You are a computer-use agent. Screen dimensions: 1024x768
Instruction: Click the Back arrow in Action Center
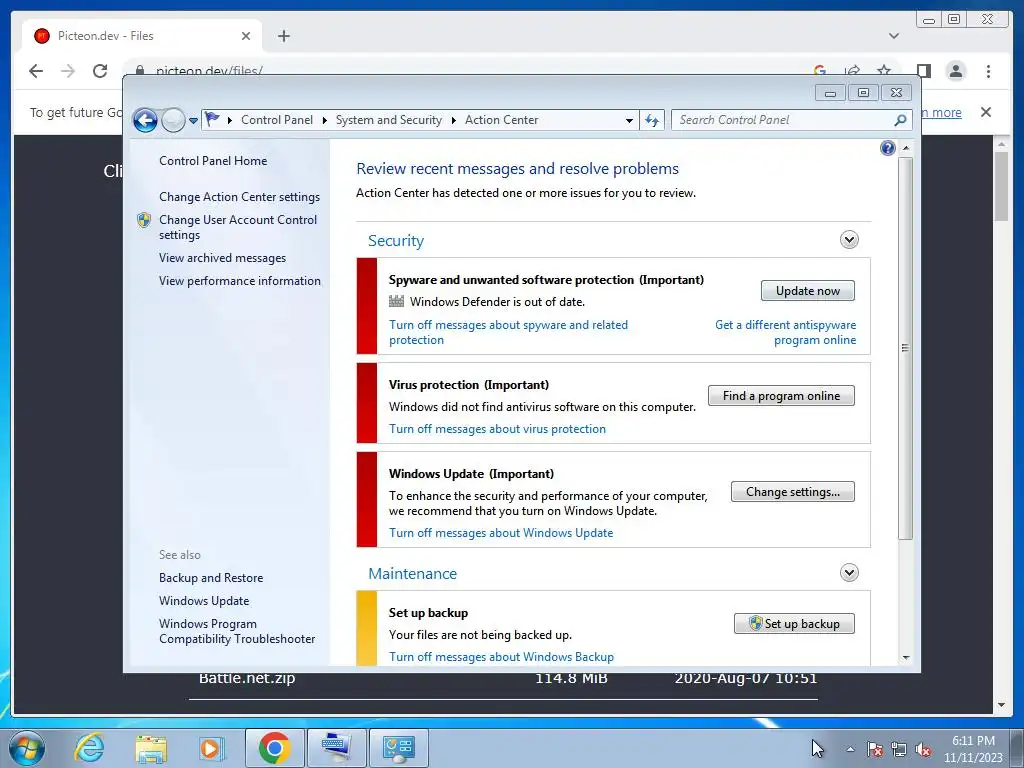(x=145, y=120)
